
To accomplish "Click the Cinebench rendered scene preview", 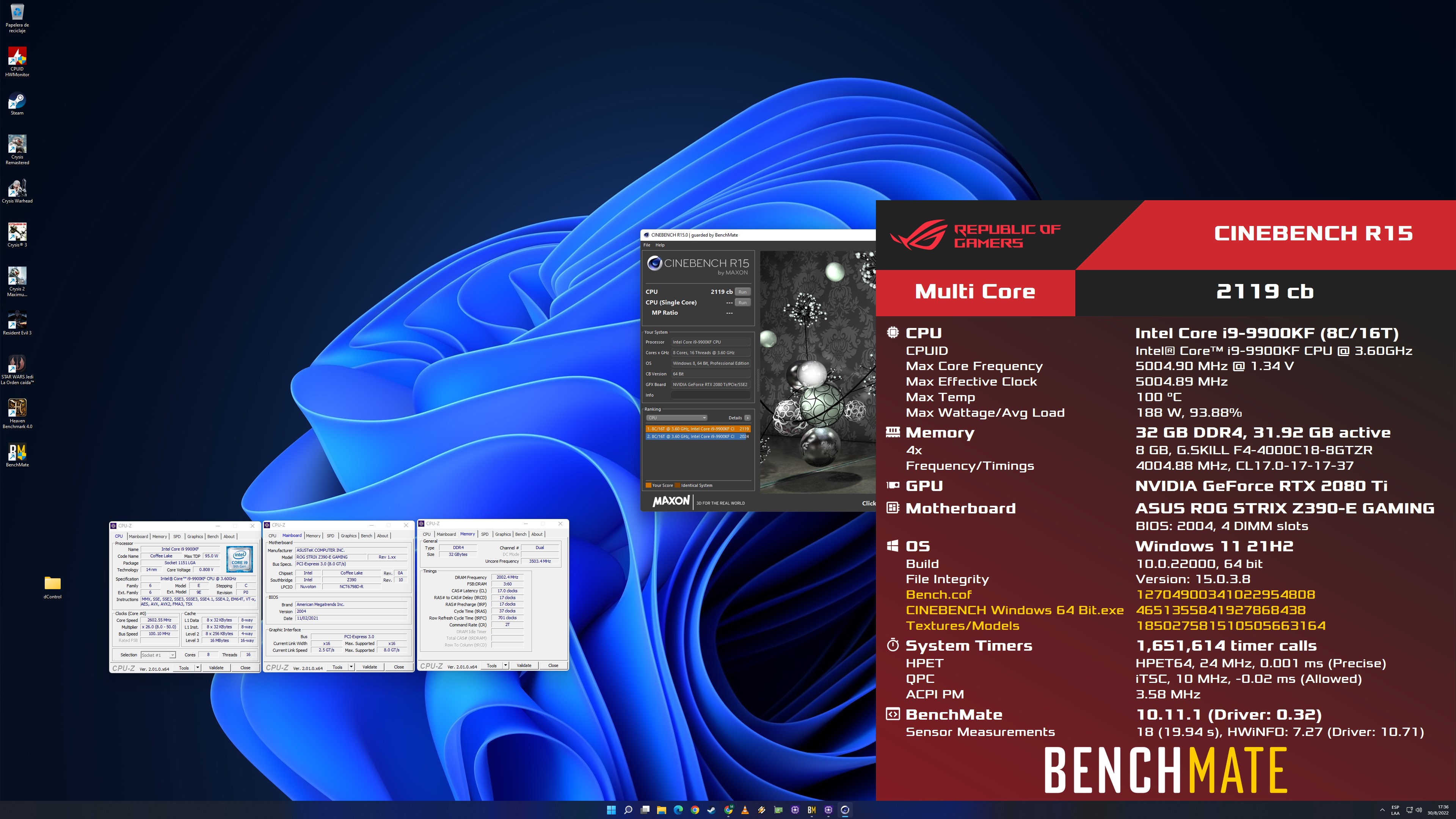I will click(x=817, y=372).
